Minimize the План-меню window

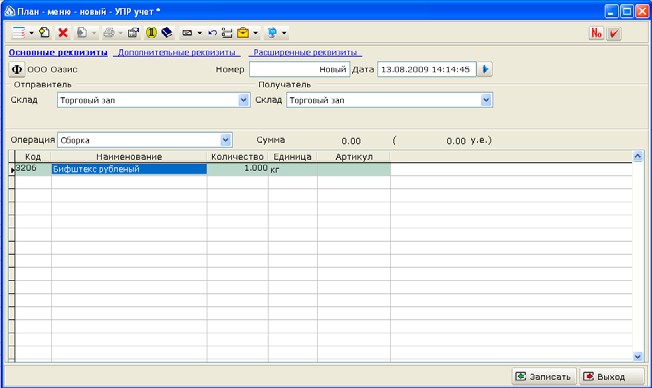coord(612,11)
